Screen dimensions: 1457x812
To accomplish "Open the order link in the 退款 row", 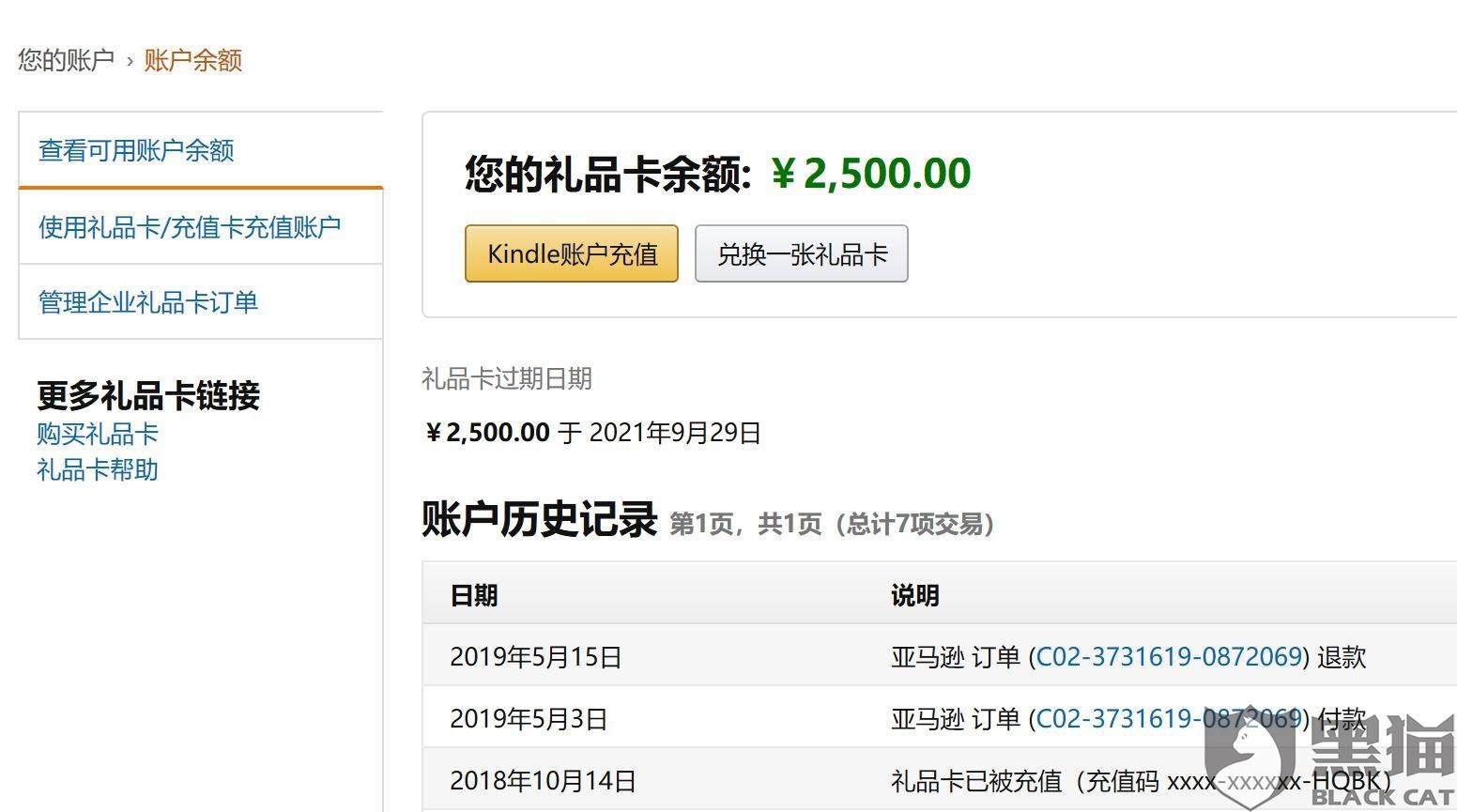I will point(1168,657).
